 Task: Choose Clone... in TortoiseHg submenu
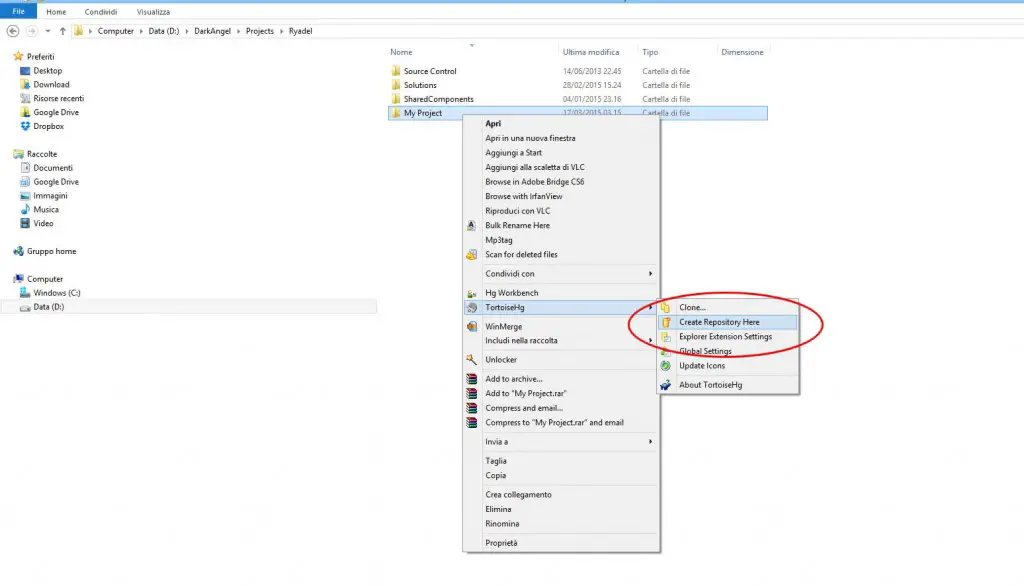click(727, 308)
